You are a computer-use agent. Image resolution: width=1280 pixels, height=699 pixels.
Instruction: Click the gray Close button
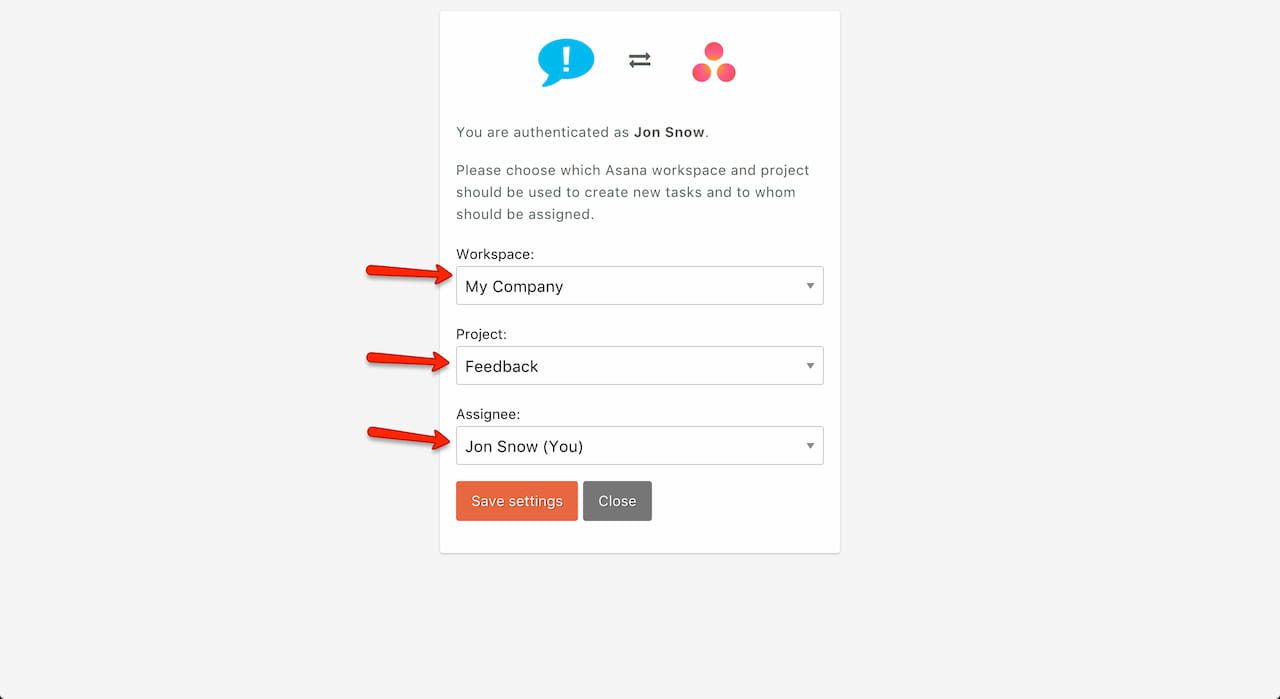pyautogui.click(x=617, y=501)
